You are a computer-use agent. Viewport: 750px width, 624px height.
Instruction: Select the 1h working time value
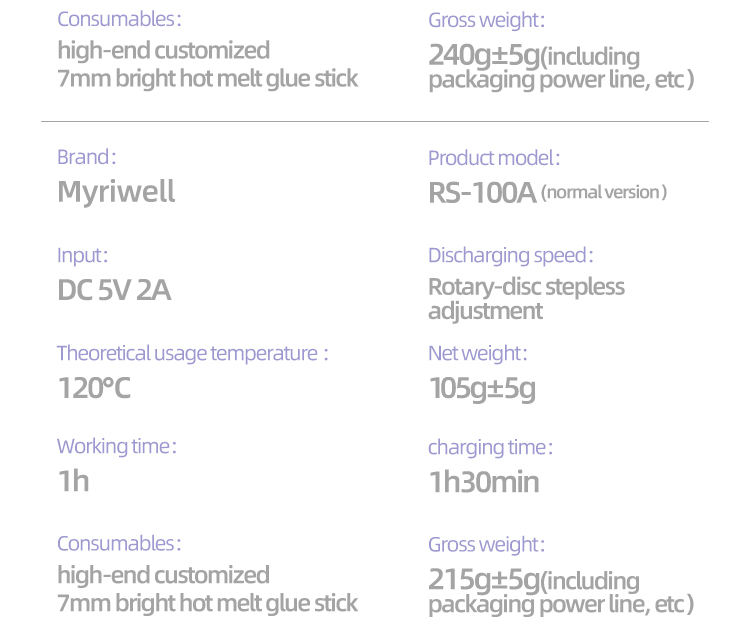pyautogui.click(x=73, y=481)
